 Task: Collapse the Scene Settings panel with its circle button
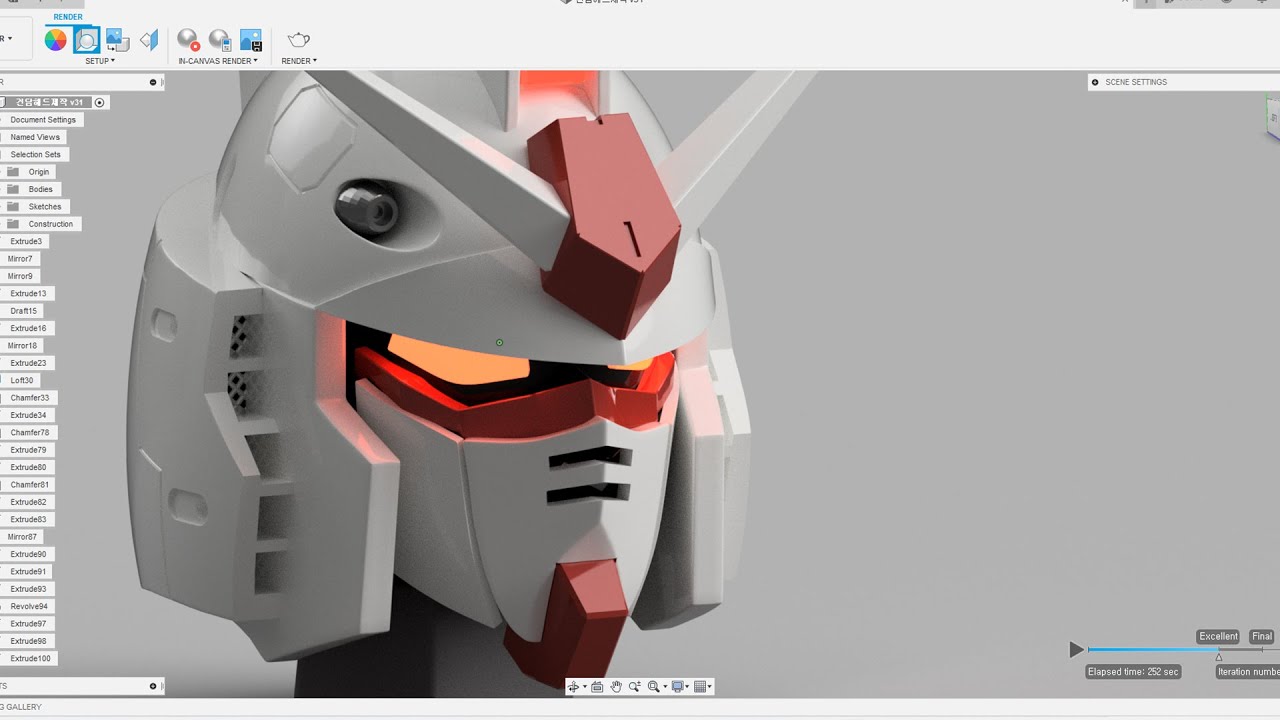[x=1095, y=82]
